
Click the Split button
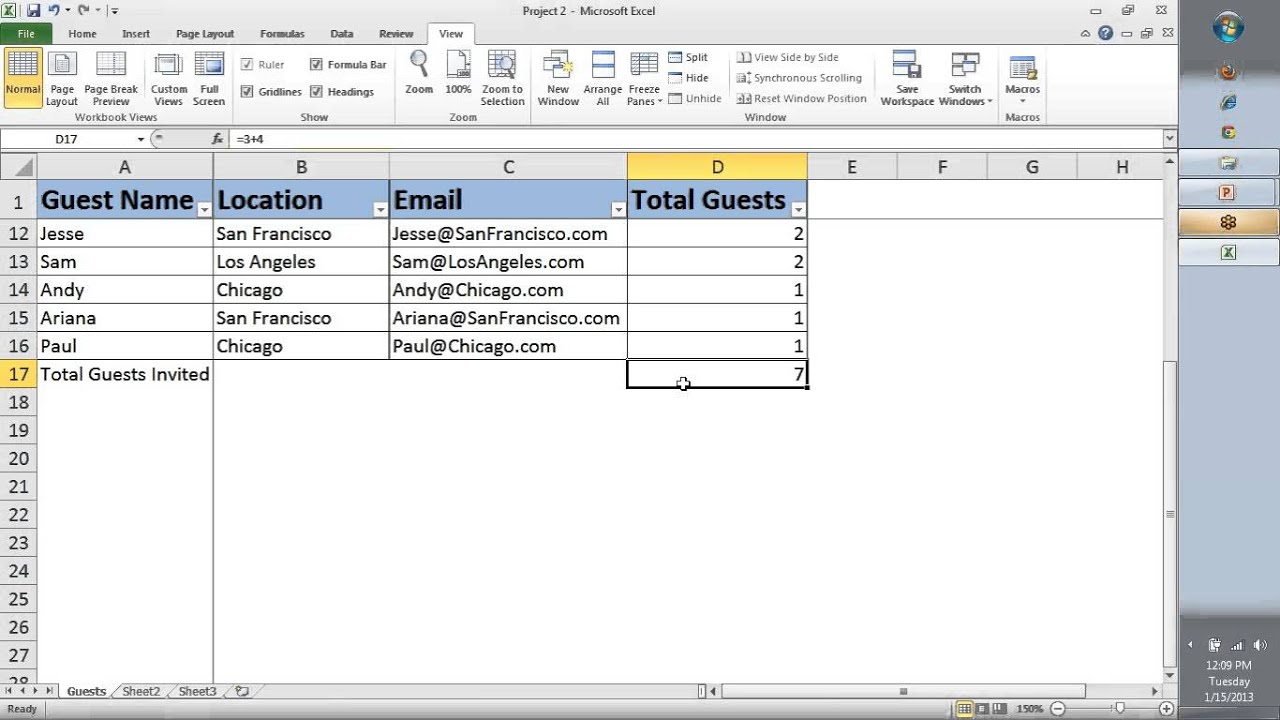click(688, 58)
